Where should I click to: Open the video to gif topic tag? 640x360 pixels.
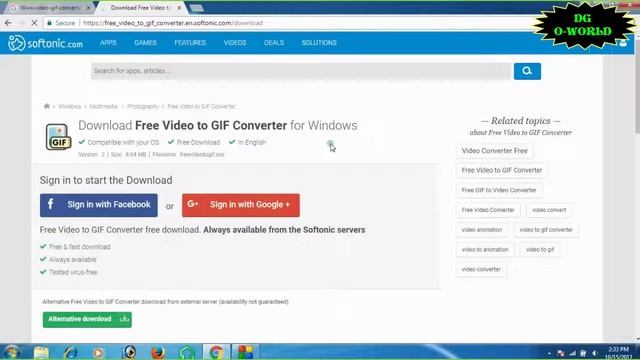pyautogui.click(x=540, y=249)
